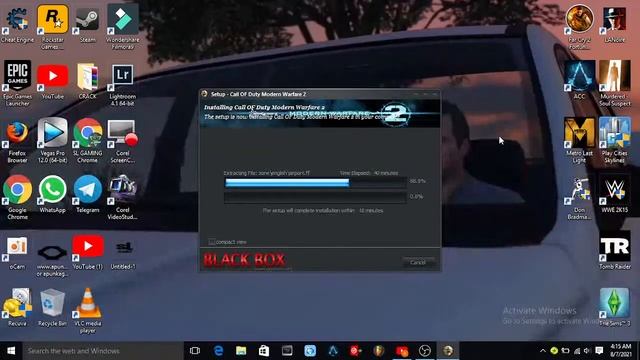The width and height of the screenshot is (640, 360).
Task: Launch Firefox Browser from desktop
Action: [17, 141]
